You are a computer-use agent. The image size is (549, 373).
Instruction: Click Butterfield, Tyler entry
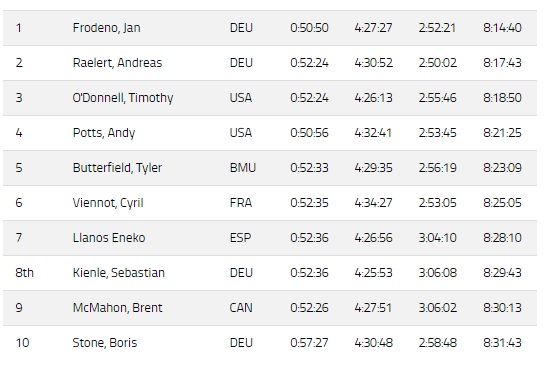pos(117,168)
